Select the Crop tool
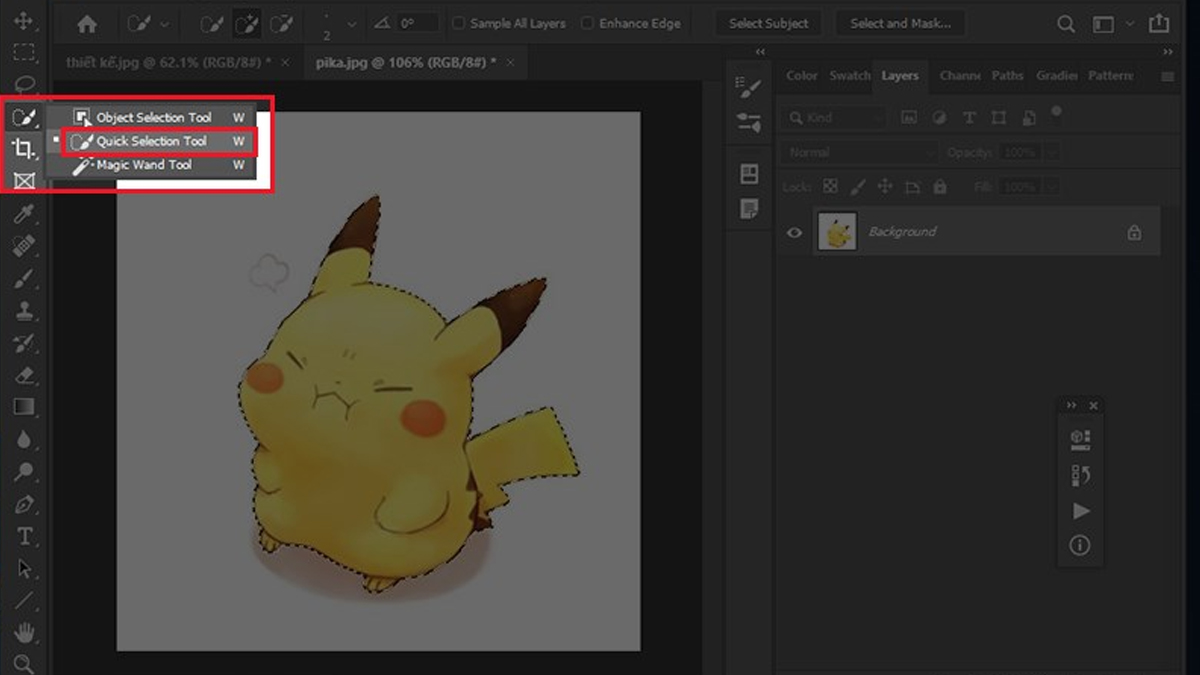The height and width of the screenshot is (675, 1200). pyautogui.click(x=24, y=149)
